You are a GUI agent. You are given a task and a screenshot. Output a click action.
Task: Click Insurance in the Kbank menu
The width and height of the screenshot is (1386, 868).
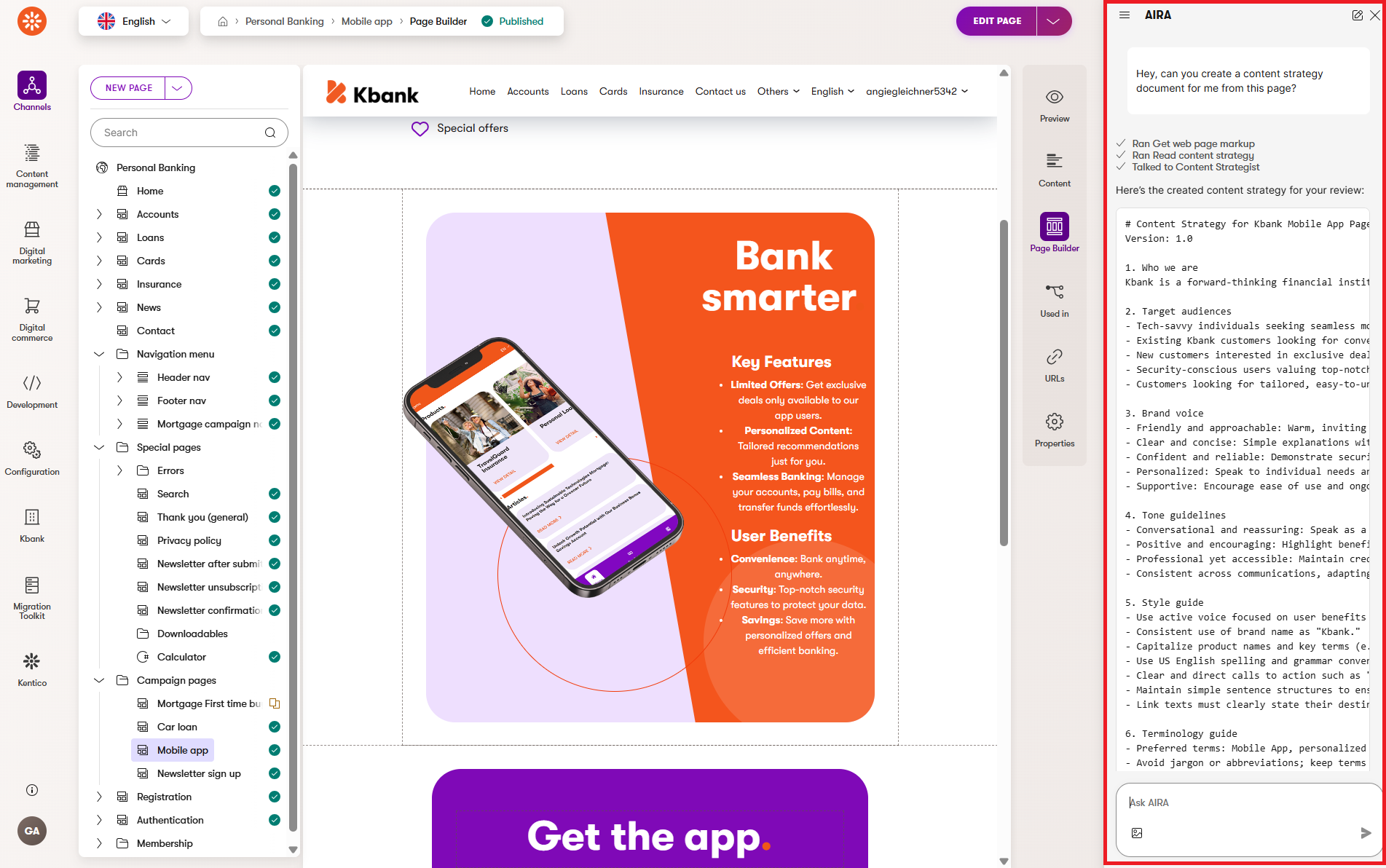click(x=661, y=91)
